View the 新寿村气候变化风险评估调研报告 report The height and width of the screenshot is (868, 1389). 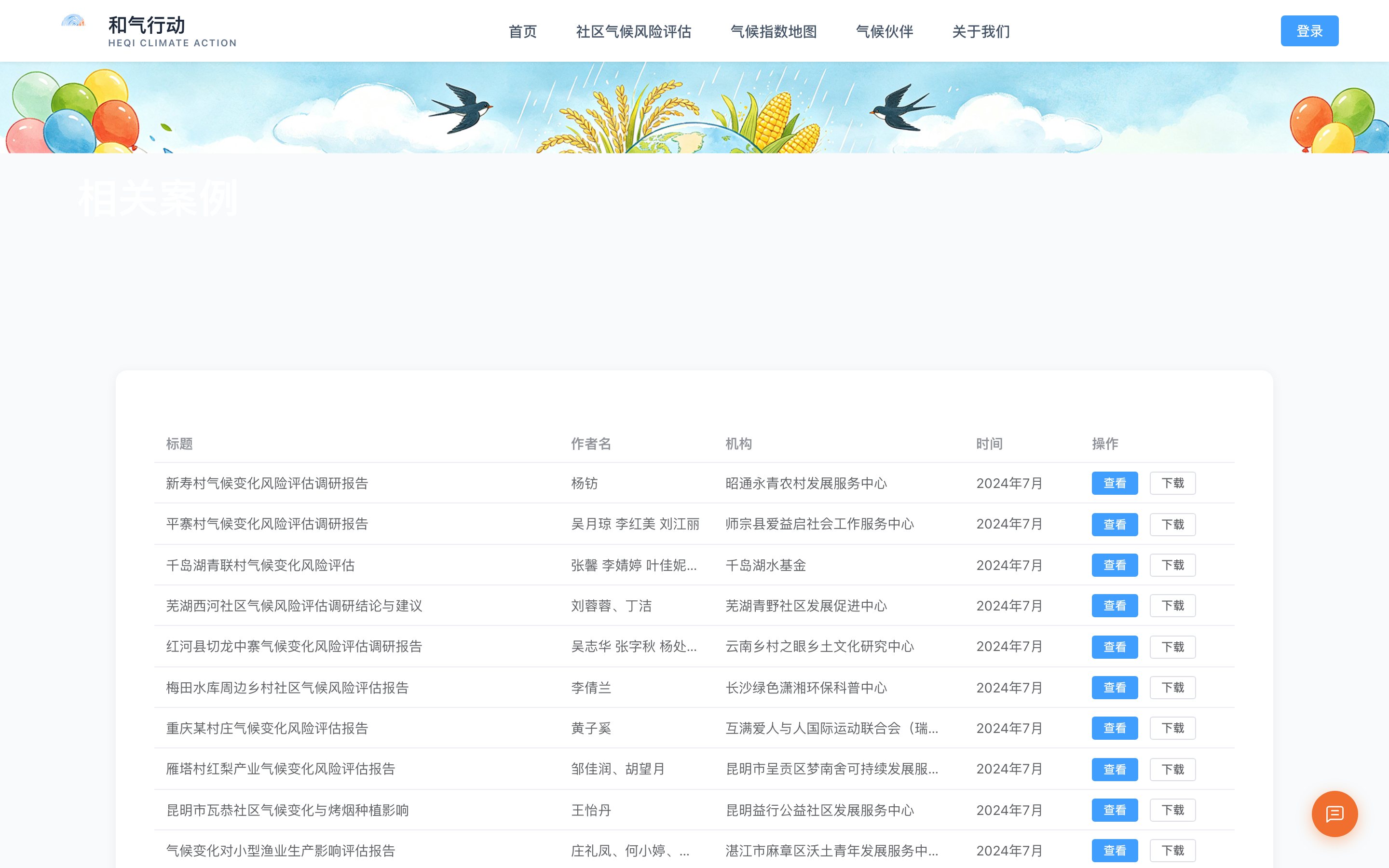click(1115, 483)
